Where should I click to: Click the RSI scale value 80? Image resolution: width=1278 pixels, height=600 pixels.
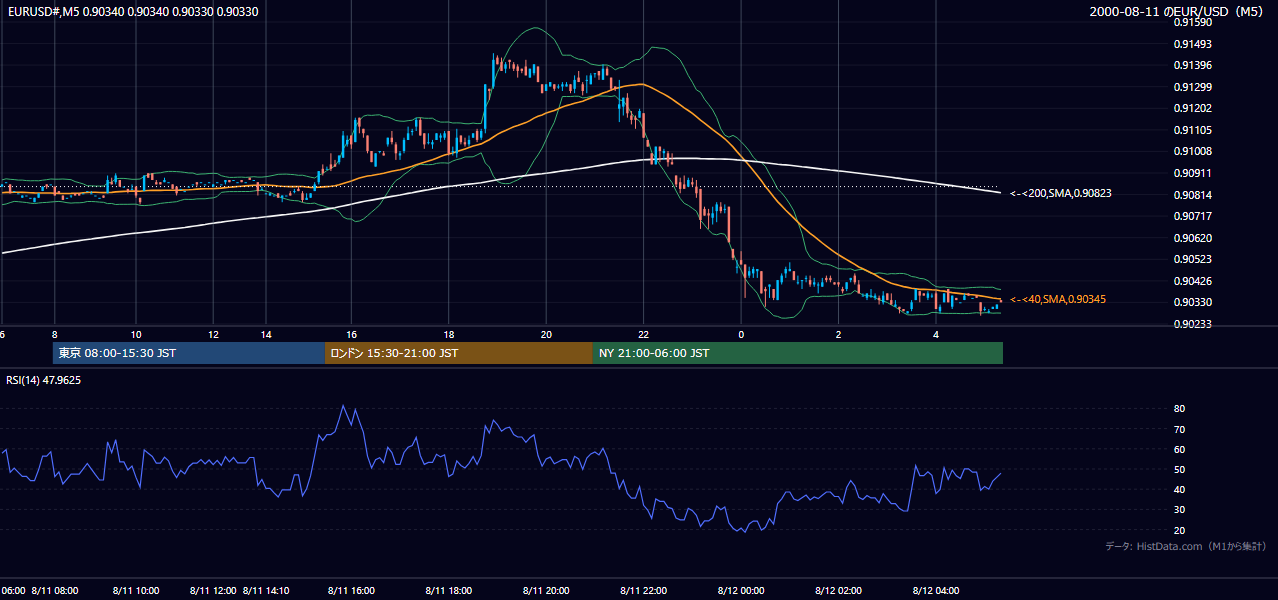[1180, 409]
